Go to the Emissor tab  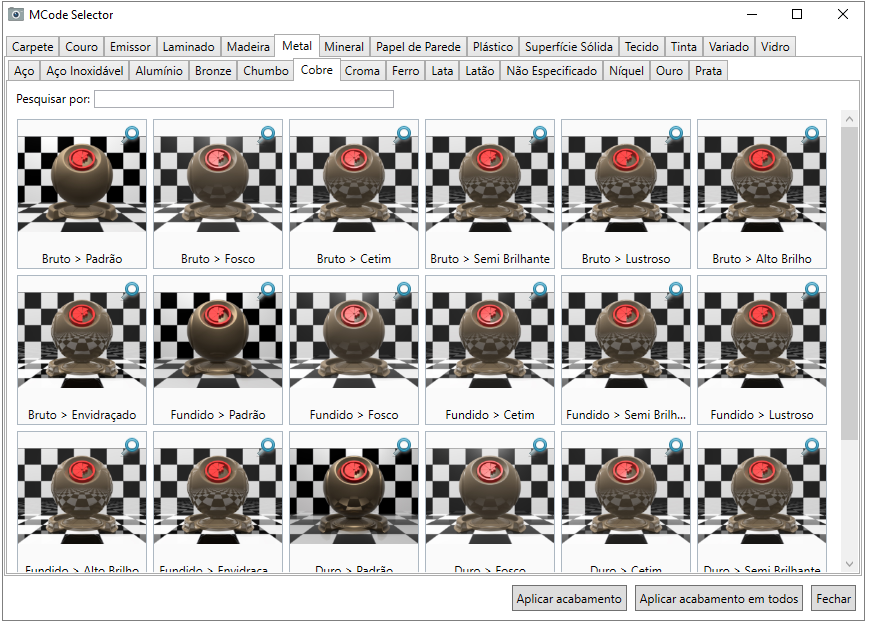[x=130, y=47]
